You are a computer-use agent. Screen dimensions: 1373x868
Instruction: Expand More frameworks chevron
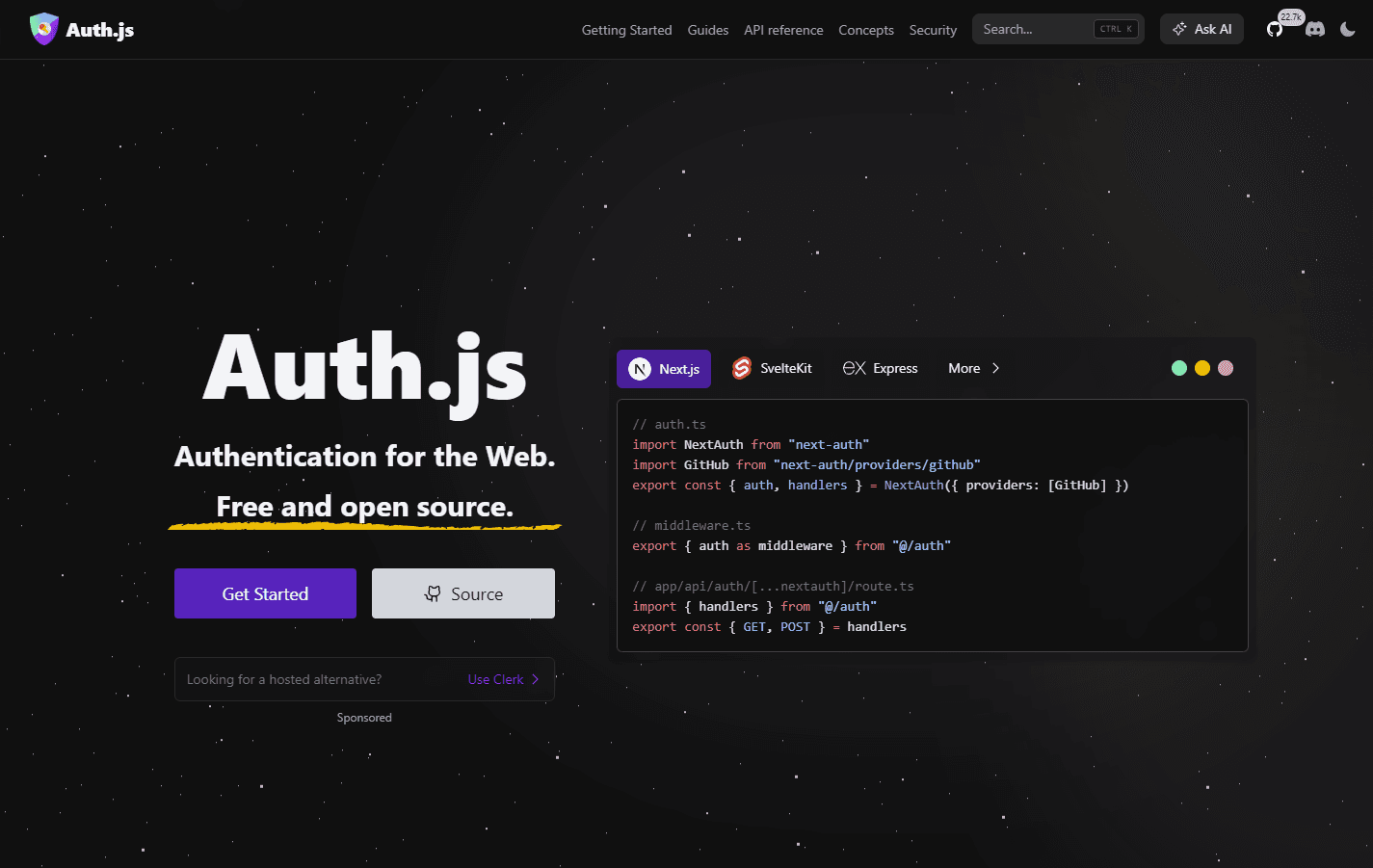click(x=995, y=369)
